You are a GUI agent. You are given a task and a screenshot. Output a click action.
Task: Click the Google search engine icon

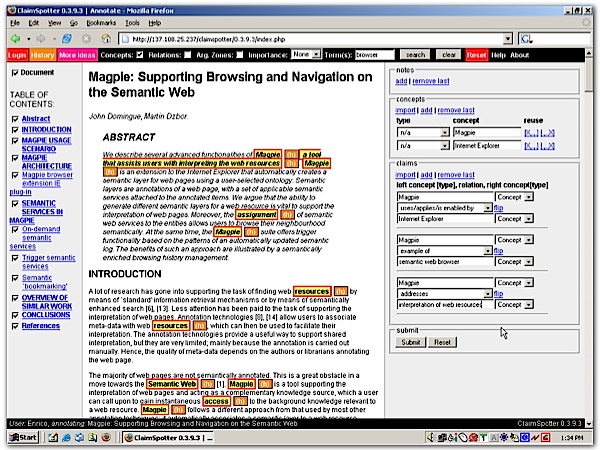coord(527,39)
